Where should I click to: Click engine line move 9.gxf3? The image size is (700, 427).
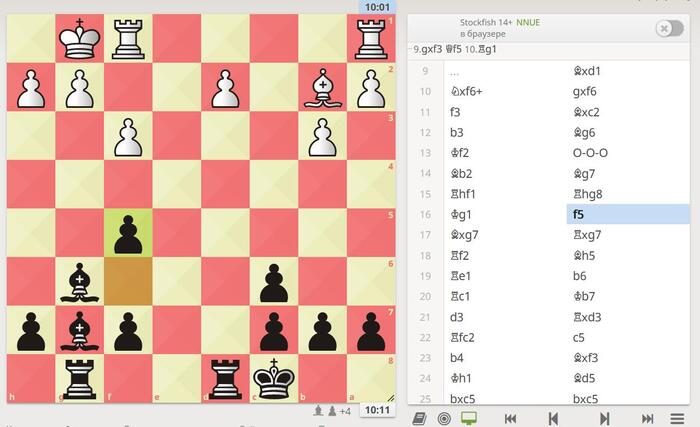pos(428,50)
